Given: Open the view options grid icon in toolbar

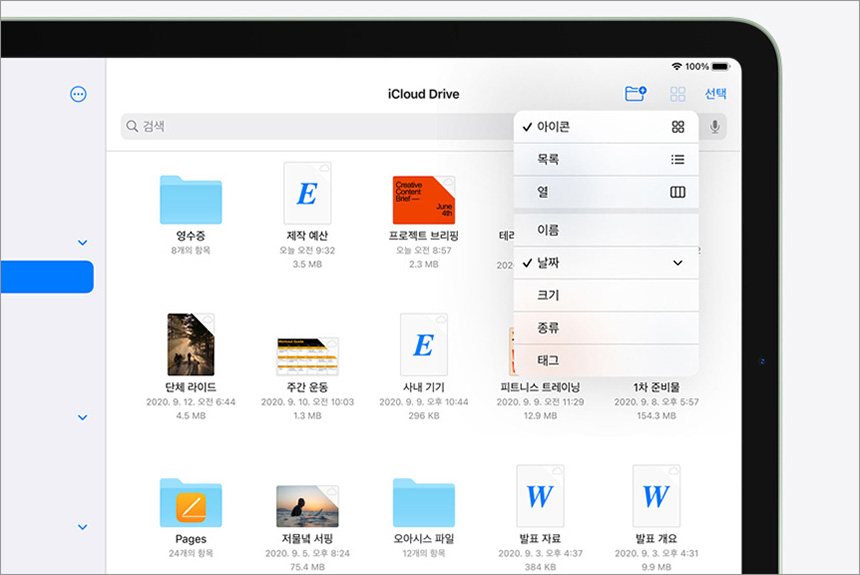Looking at the screenshot, I should point(677,94).
